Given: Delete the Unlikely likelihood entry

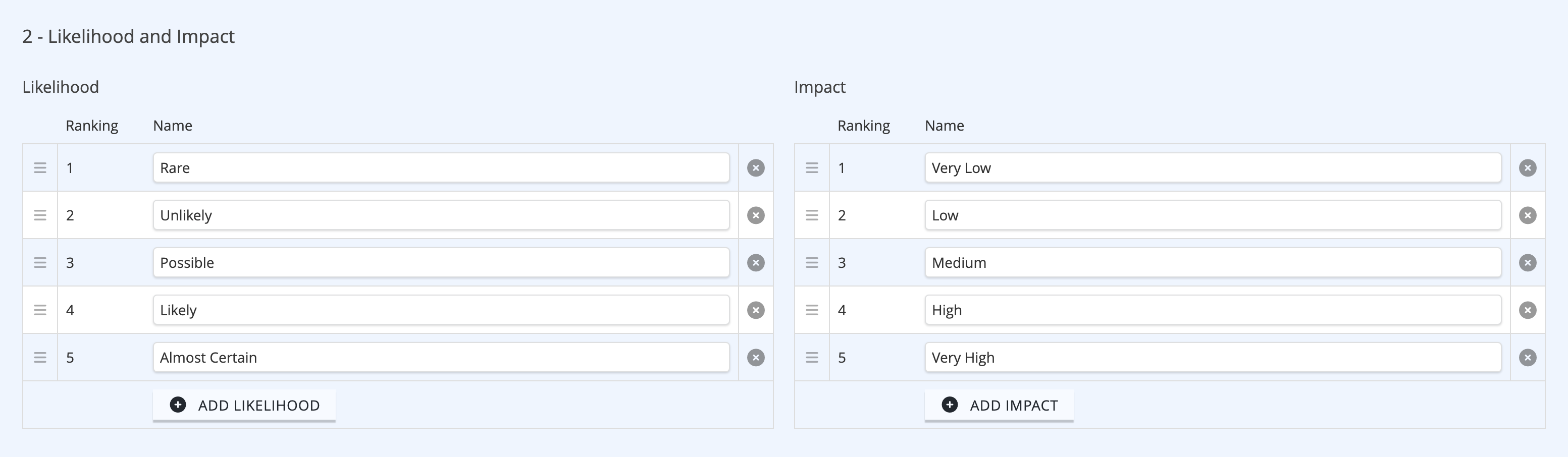Looking at the screenshot, I should coord(755,215).
